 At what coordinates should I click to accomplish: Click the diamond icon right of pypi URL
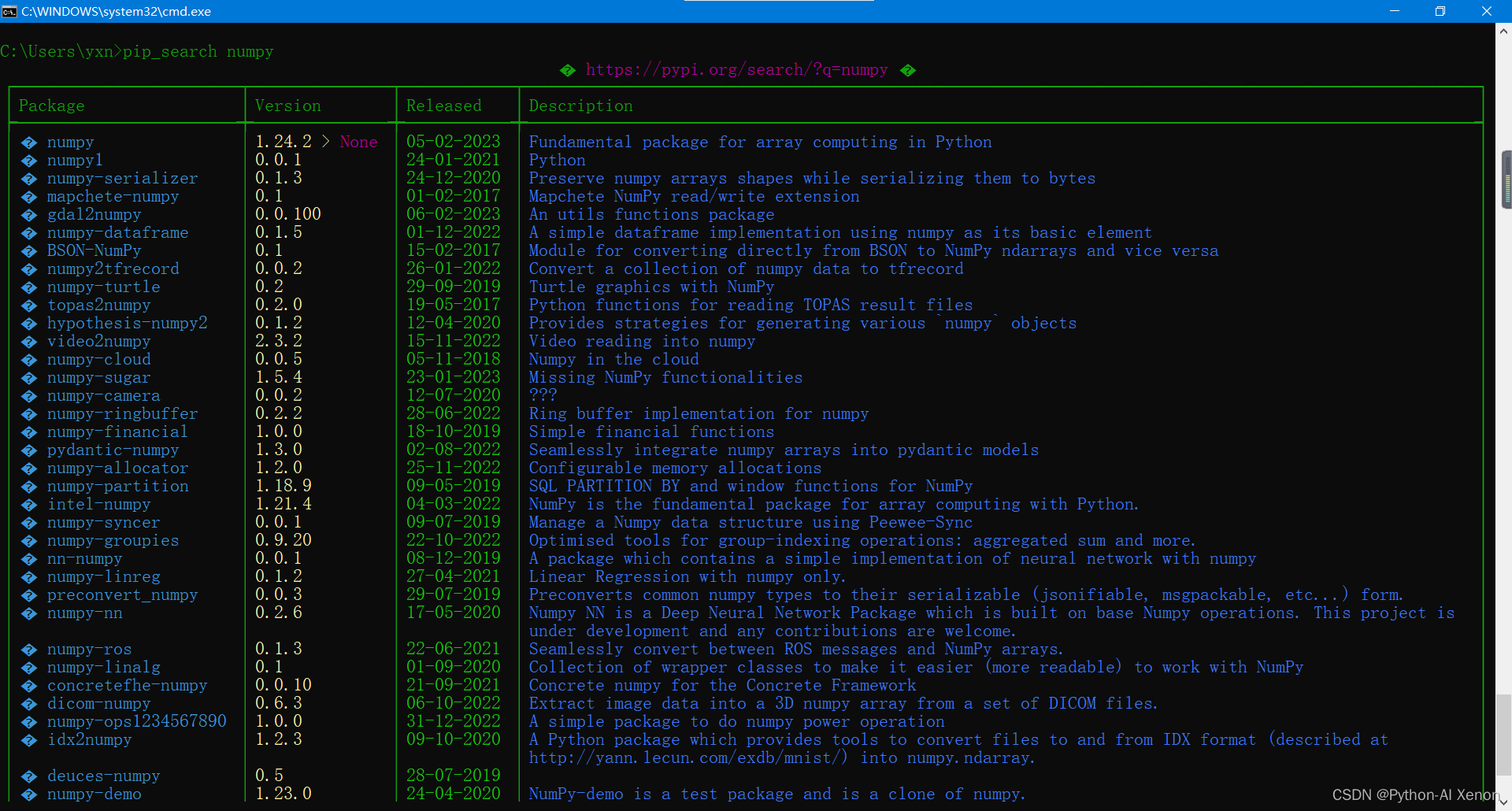click(x=908, y=70)
